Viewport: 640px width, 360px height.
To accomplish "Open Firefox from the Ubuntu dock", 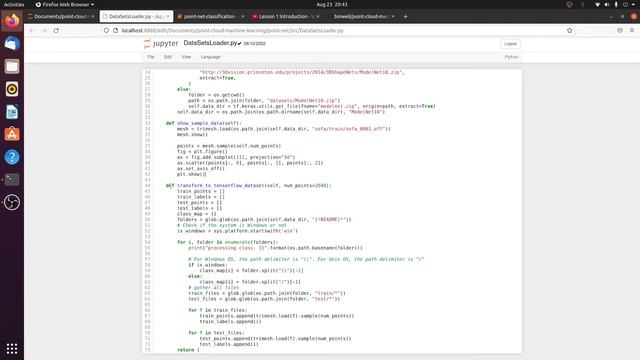I will click(x=12, y=20).
